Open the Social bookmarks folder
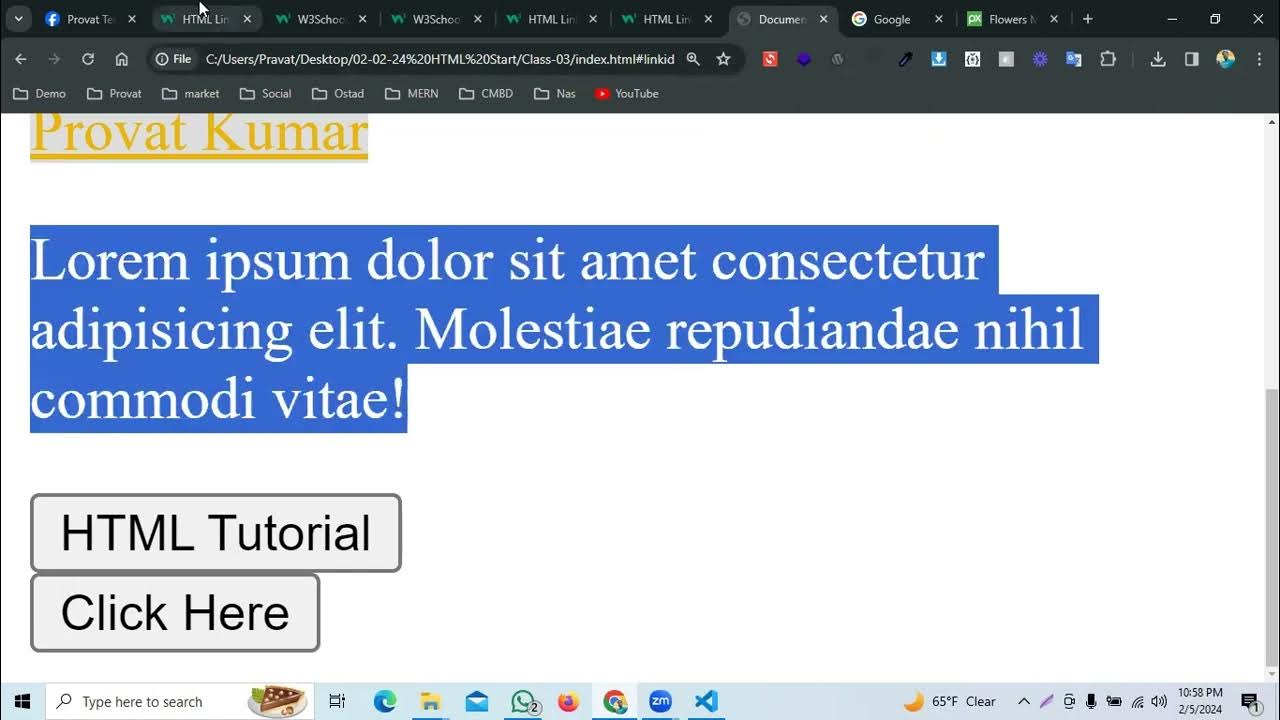 point(266,93)
